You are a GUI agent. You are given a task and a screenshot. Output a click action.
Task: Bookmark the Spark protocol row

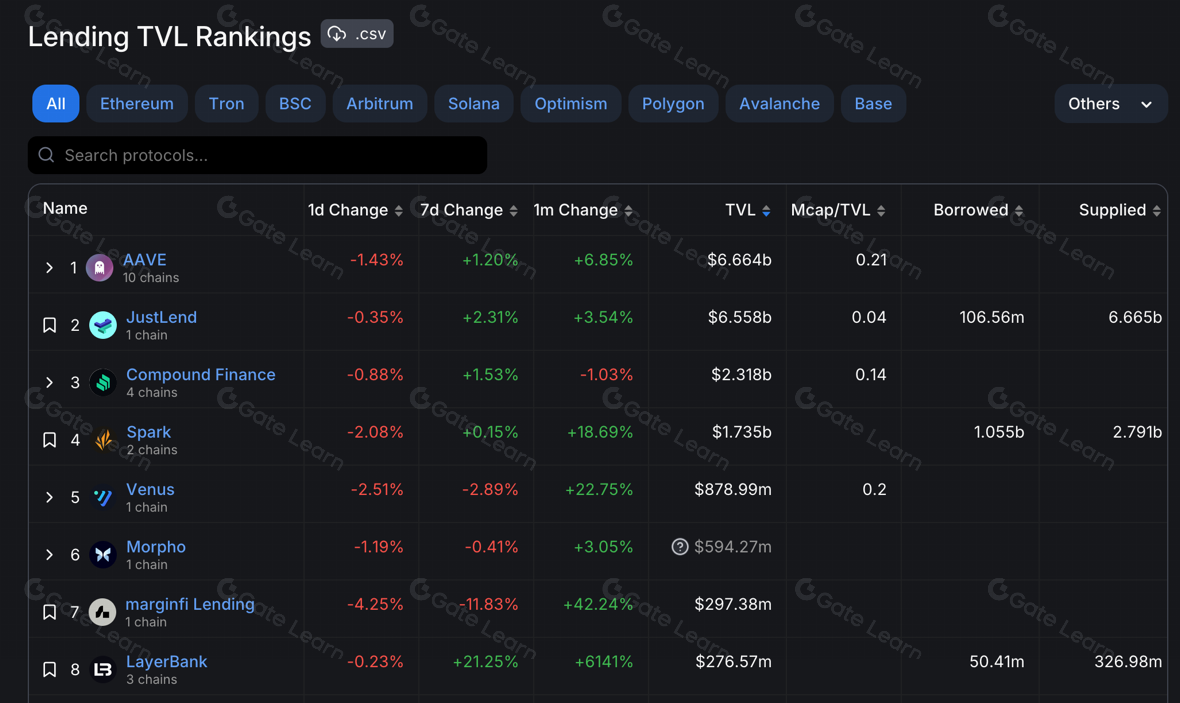point(49,440)
